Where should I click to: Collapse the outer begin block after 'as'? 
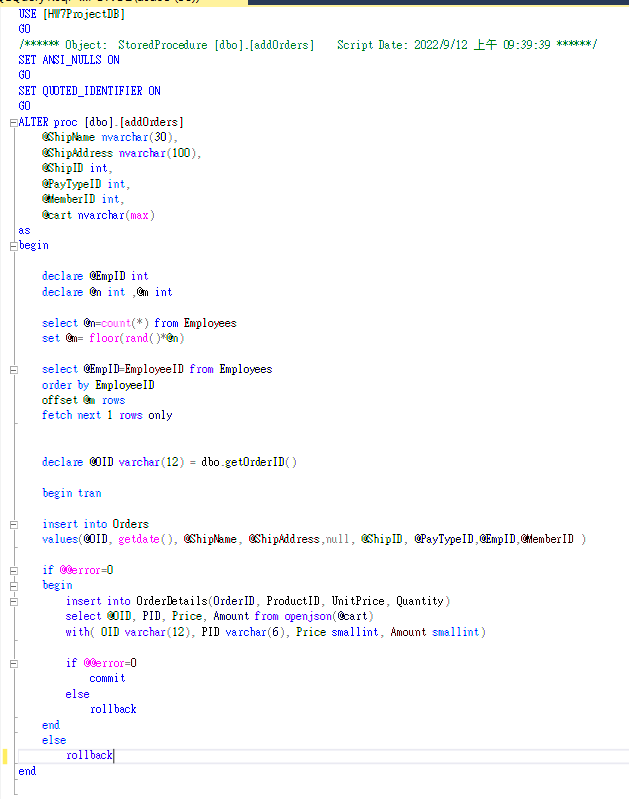tap(13, 246)
